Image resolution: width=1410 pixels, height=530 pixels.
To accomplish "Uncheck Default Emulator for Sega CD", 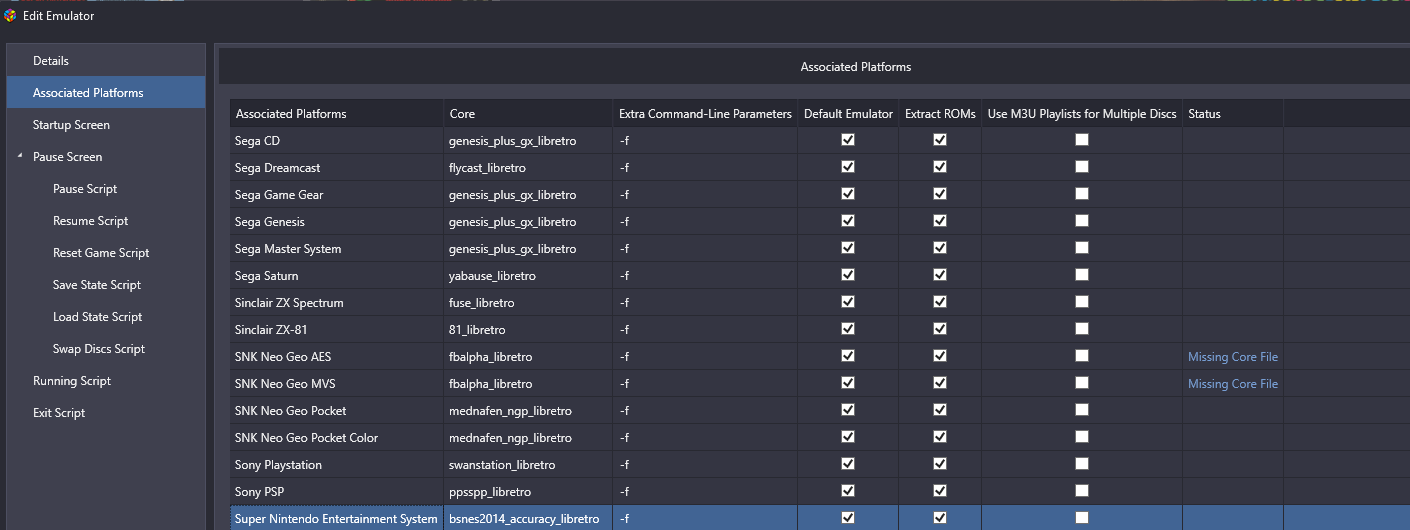I will [848, 140].
